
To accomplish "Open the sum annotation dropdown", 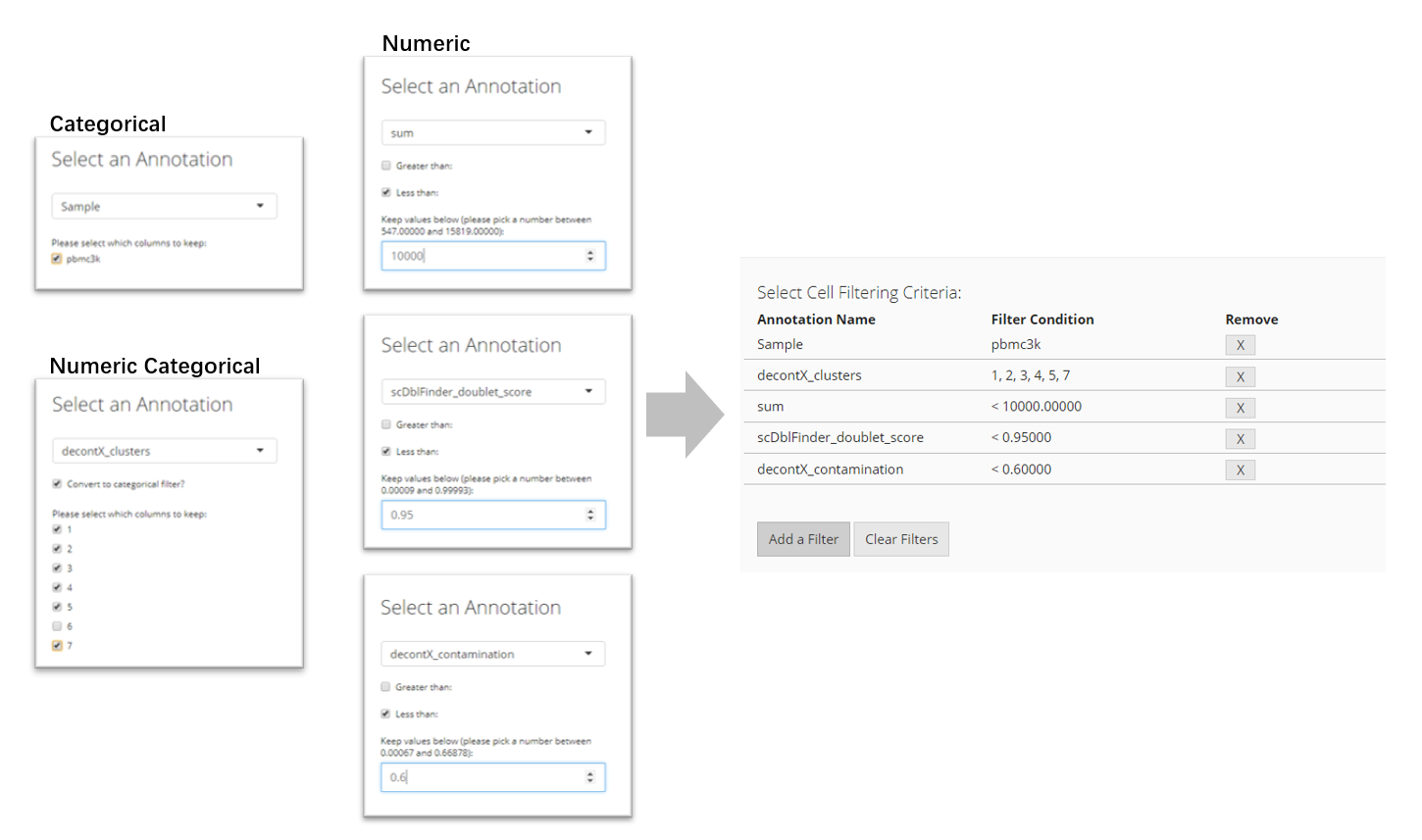I will tap(492, 132).
